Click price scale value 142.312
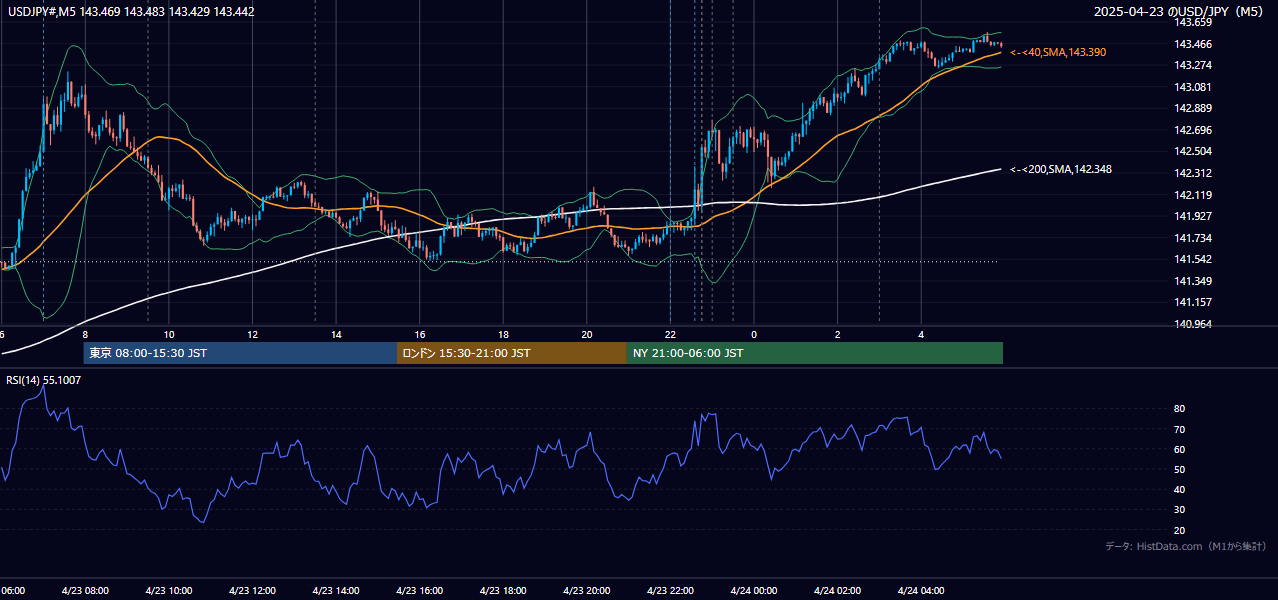 tap(1193, 173)
